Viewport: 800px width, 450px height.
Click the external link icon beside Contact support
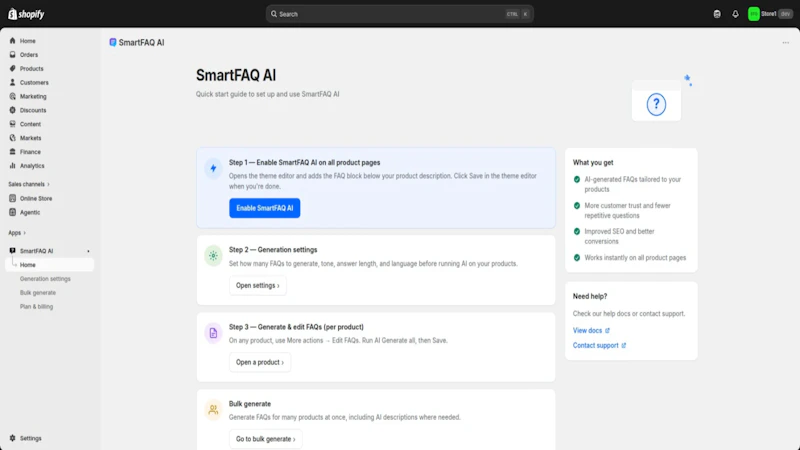623,345
